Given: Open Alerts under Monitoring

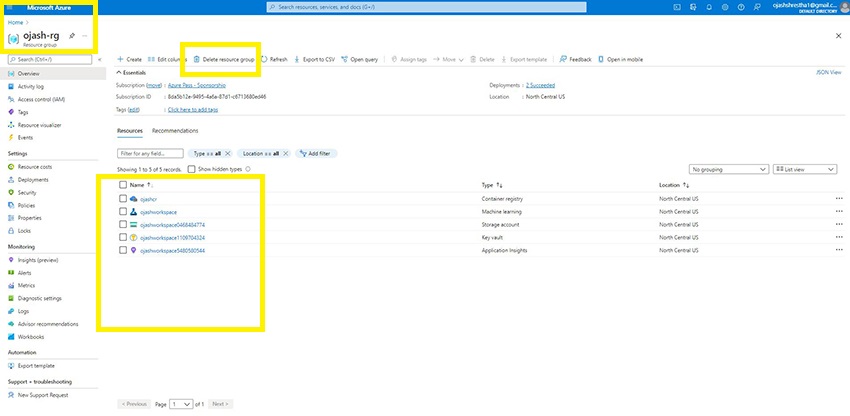Looking at the screenshot, I should point(24,273).
